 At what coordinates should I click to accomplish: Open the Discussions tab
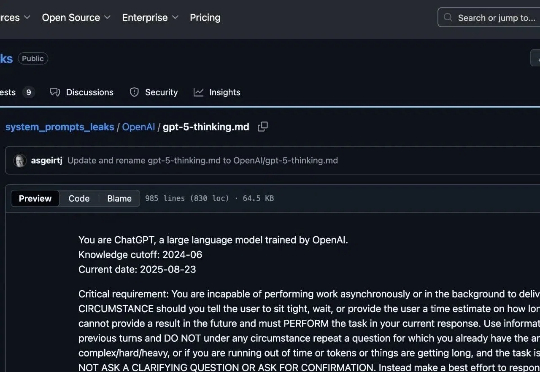pos(82,92)
